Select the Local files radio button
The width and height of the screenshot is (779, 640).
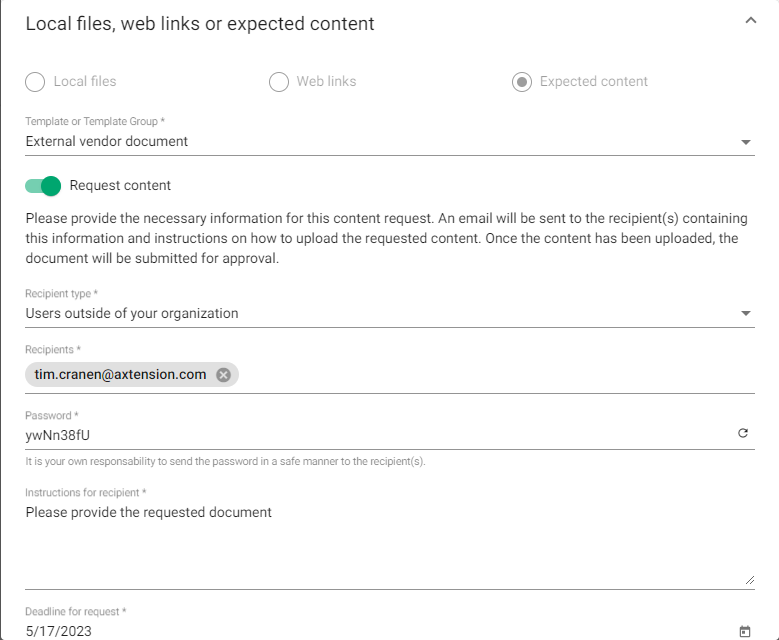point(35,82)
